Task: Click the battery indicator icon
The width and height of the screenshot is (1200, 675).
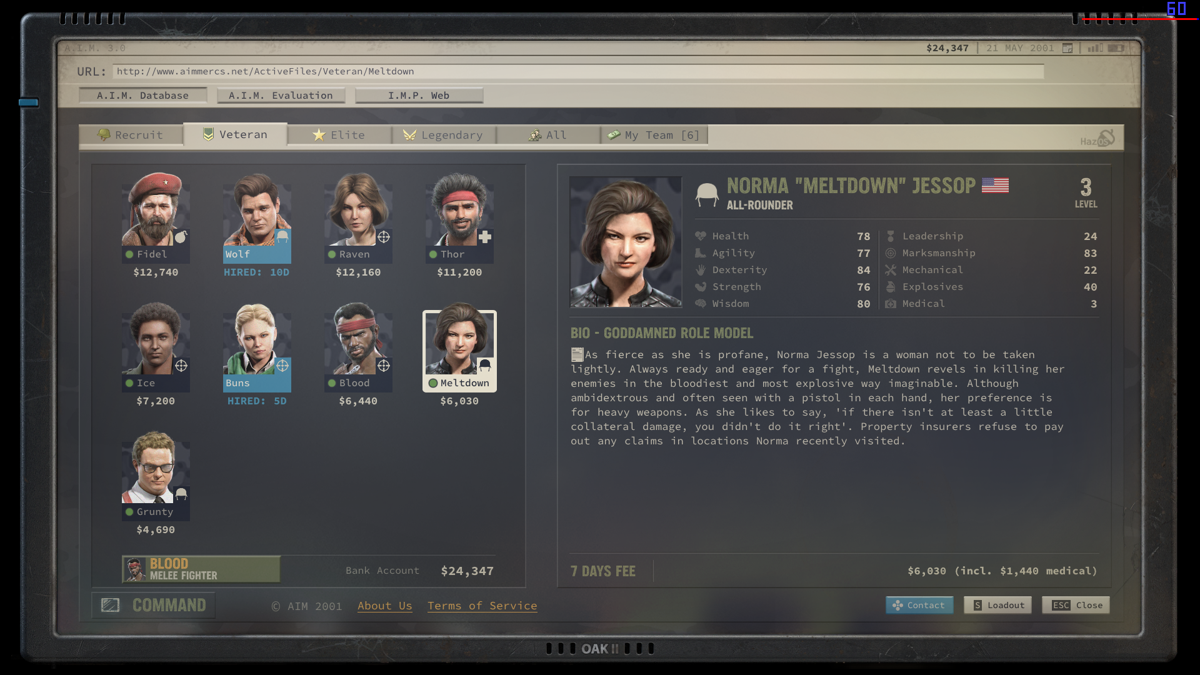Action: (1116, 48)
